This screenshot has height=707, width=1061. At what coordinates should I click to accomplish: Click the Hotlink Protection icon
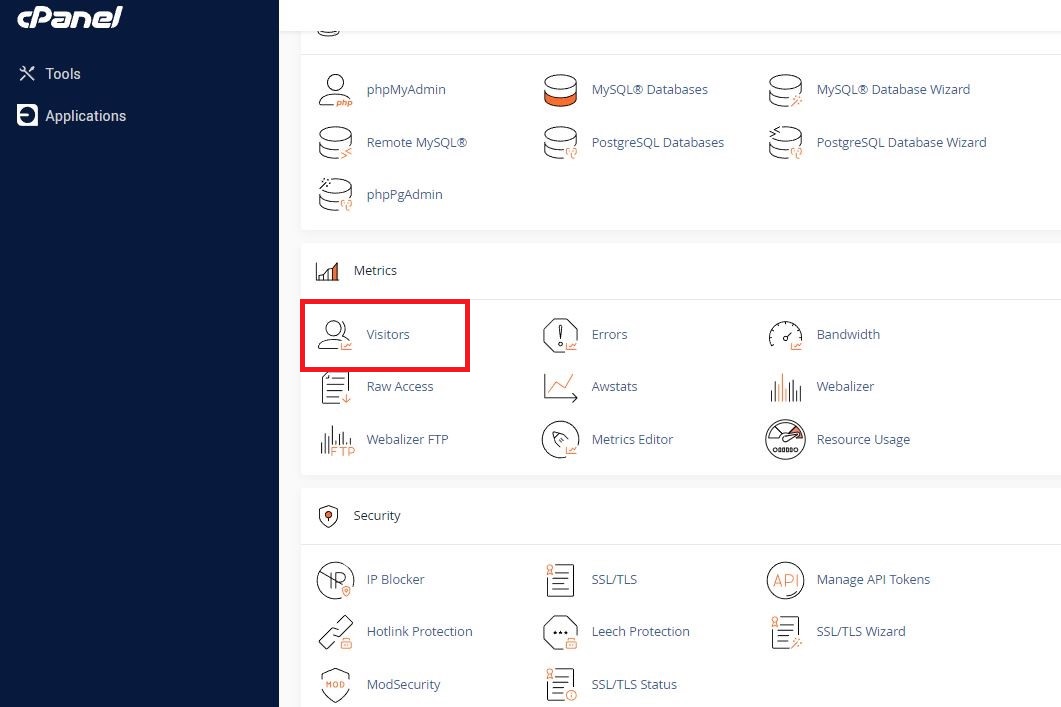point(336,632)
